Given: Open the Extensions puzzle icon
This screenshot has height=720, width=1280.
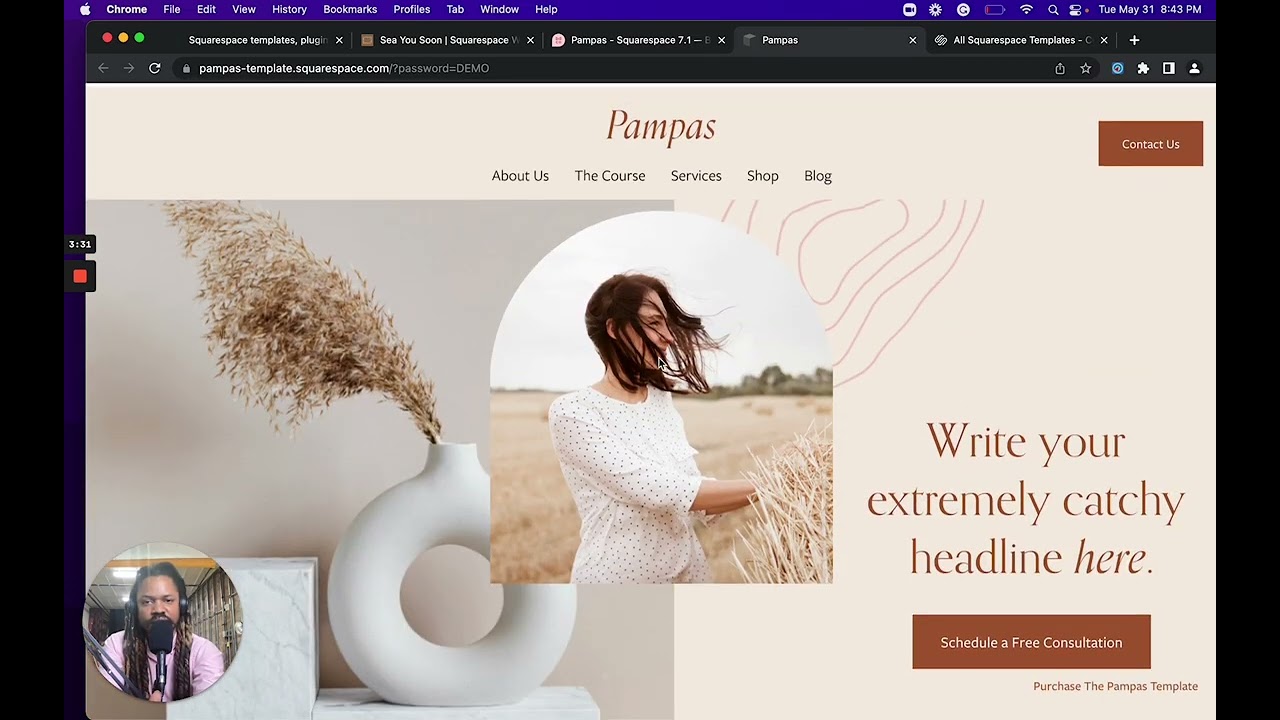Looking at the screenshot, I should point(1143,68).
